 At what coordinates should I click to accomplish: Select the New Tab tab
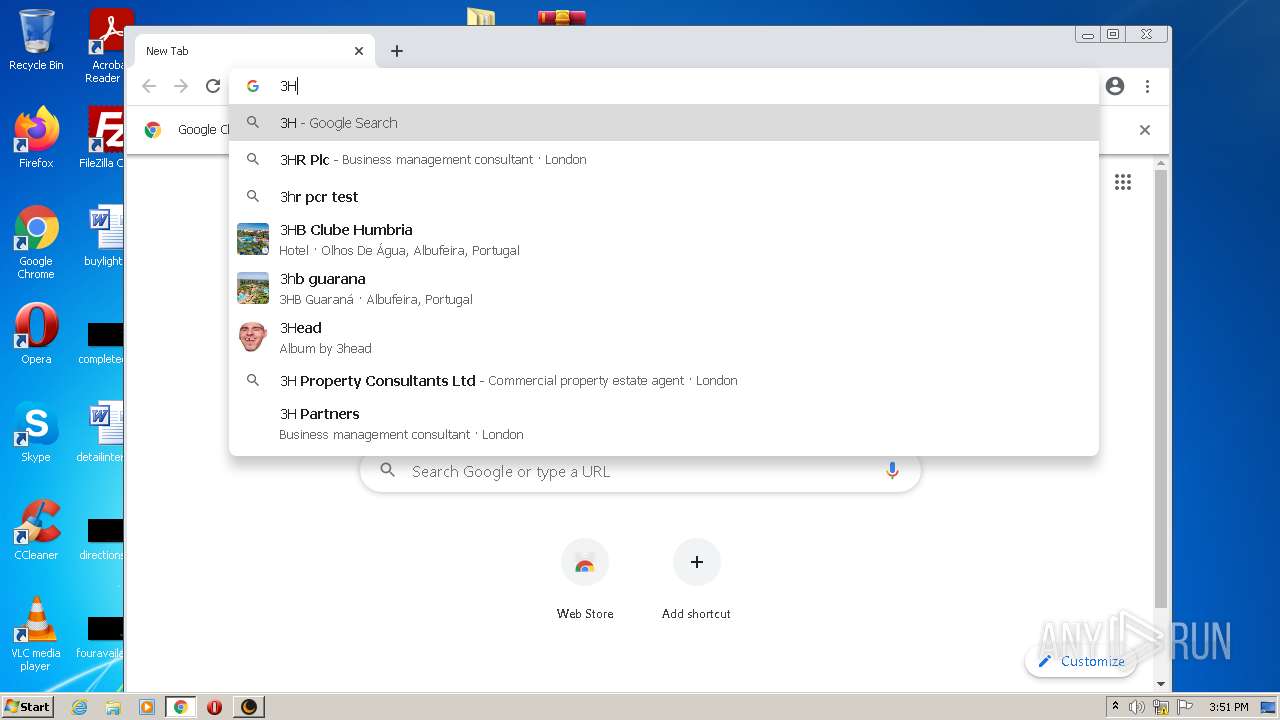point(254,51)
